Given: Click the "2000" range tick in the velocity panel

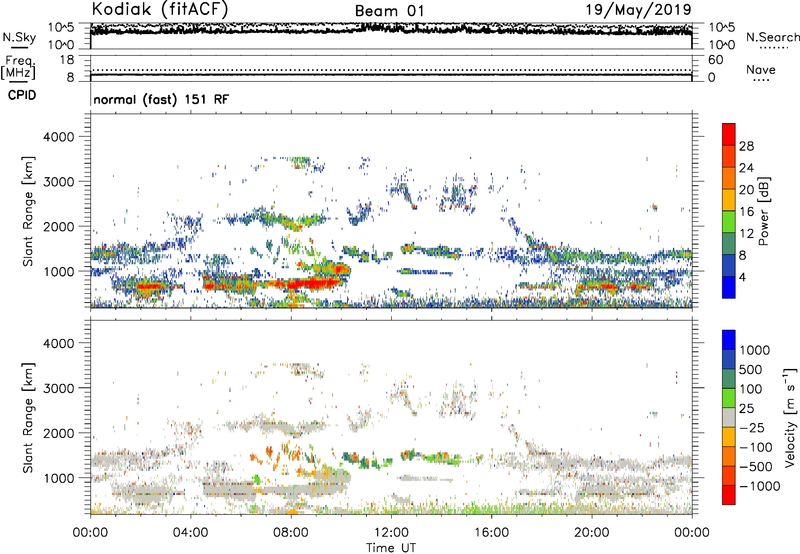Looking at the screenshot, I should coord(59,433).
